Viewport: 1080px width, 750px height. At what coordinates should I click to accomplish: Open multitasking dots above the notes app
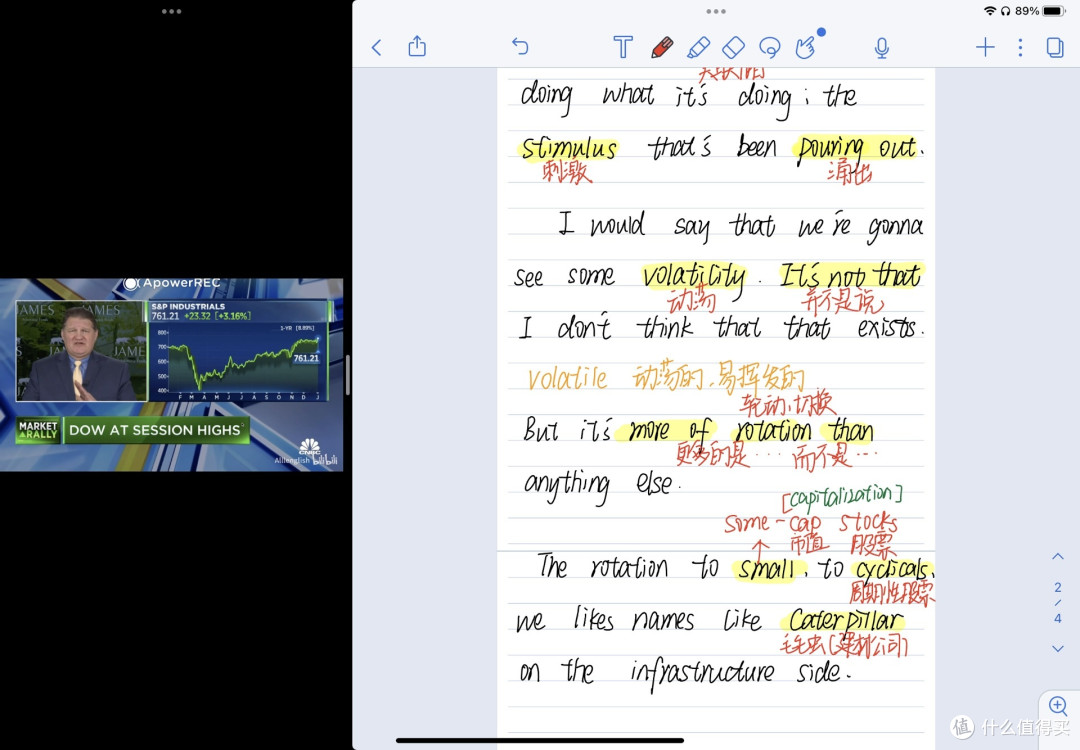tap(716, 11)
